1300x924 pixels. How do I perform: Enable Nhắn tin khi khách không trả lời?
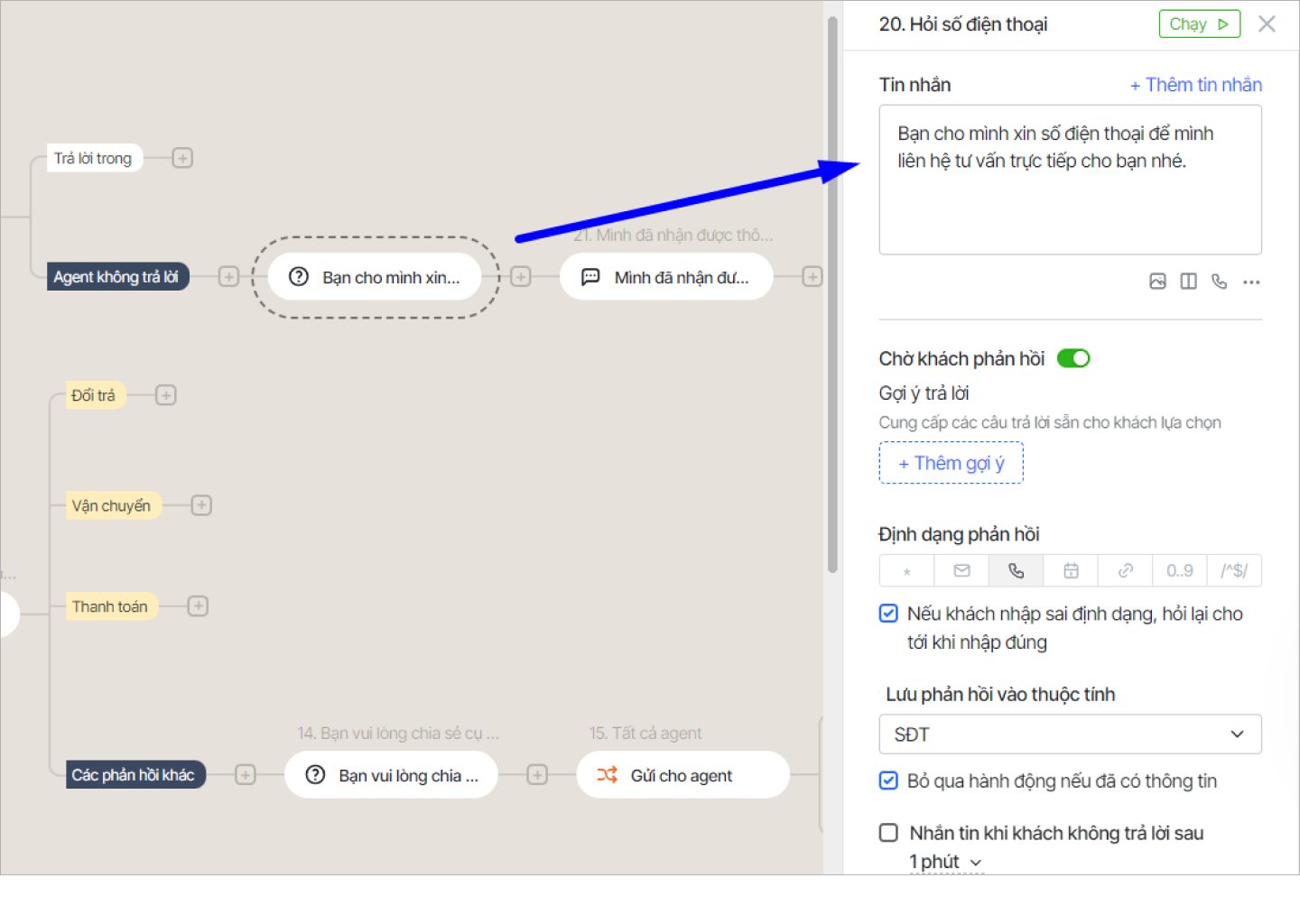coord(888,833)
